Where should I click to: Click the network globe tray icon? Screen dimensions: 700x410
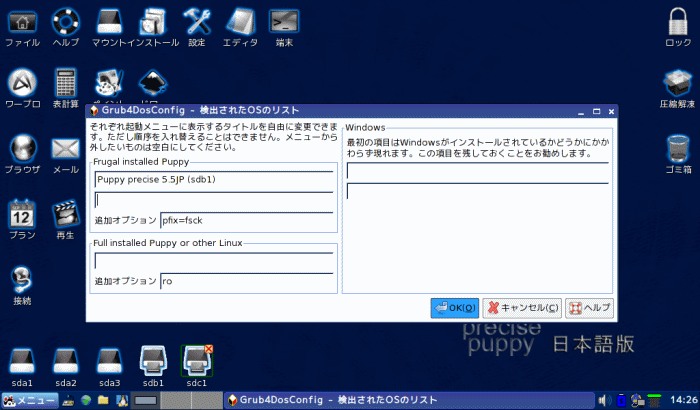637,400
